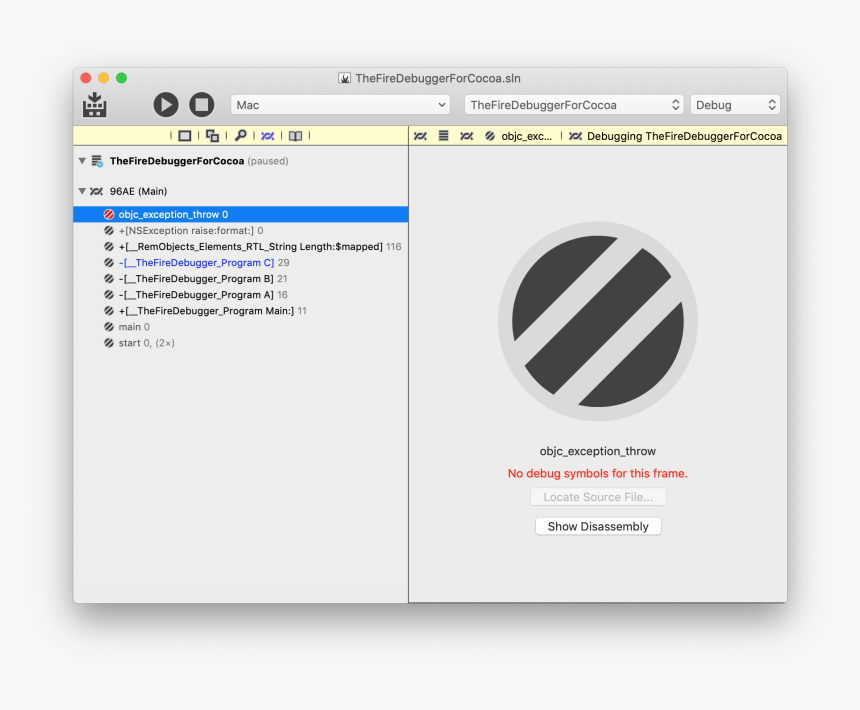Resume execution with the Continue button
The height and width of the screenshot is (710, 860).
(x=165, y=104)
